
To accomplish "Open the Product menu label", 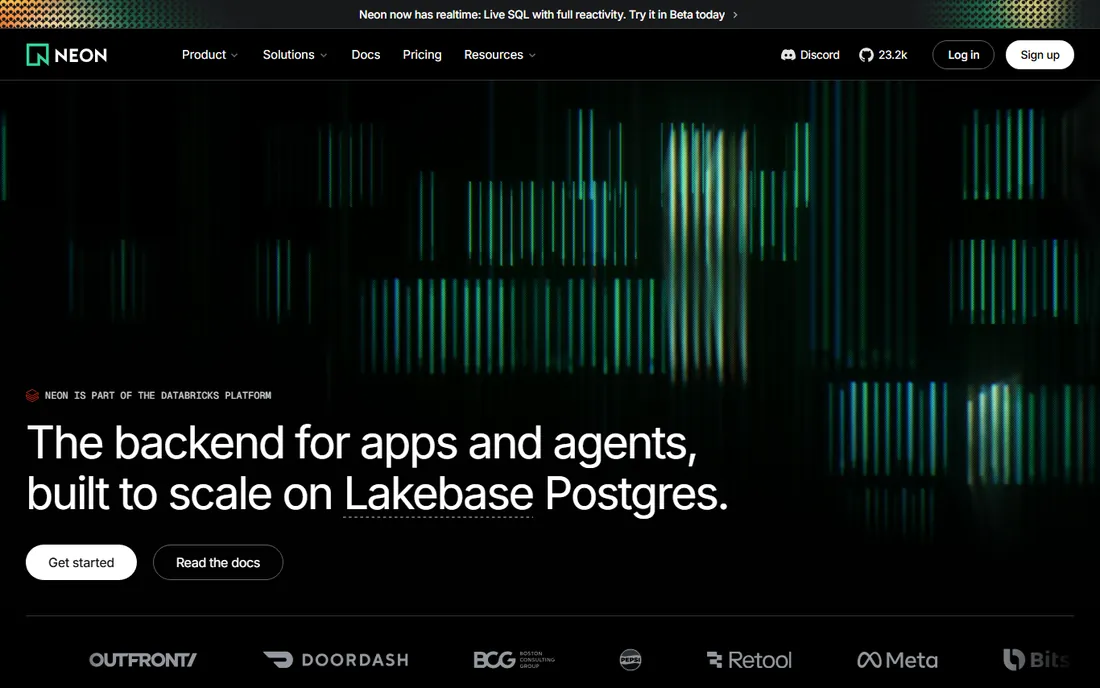I will [204, 55].
